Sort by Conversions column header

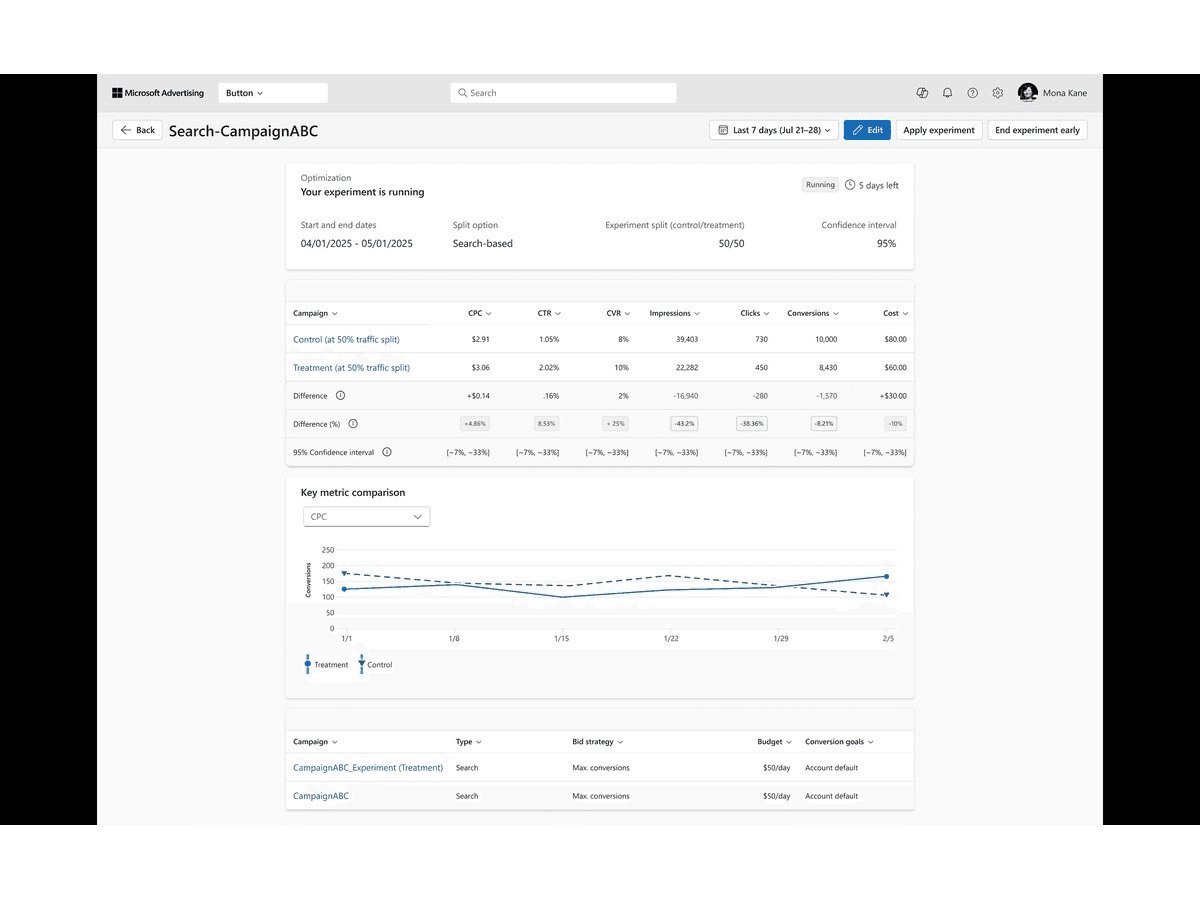point(813,313)
